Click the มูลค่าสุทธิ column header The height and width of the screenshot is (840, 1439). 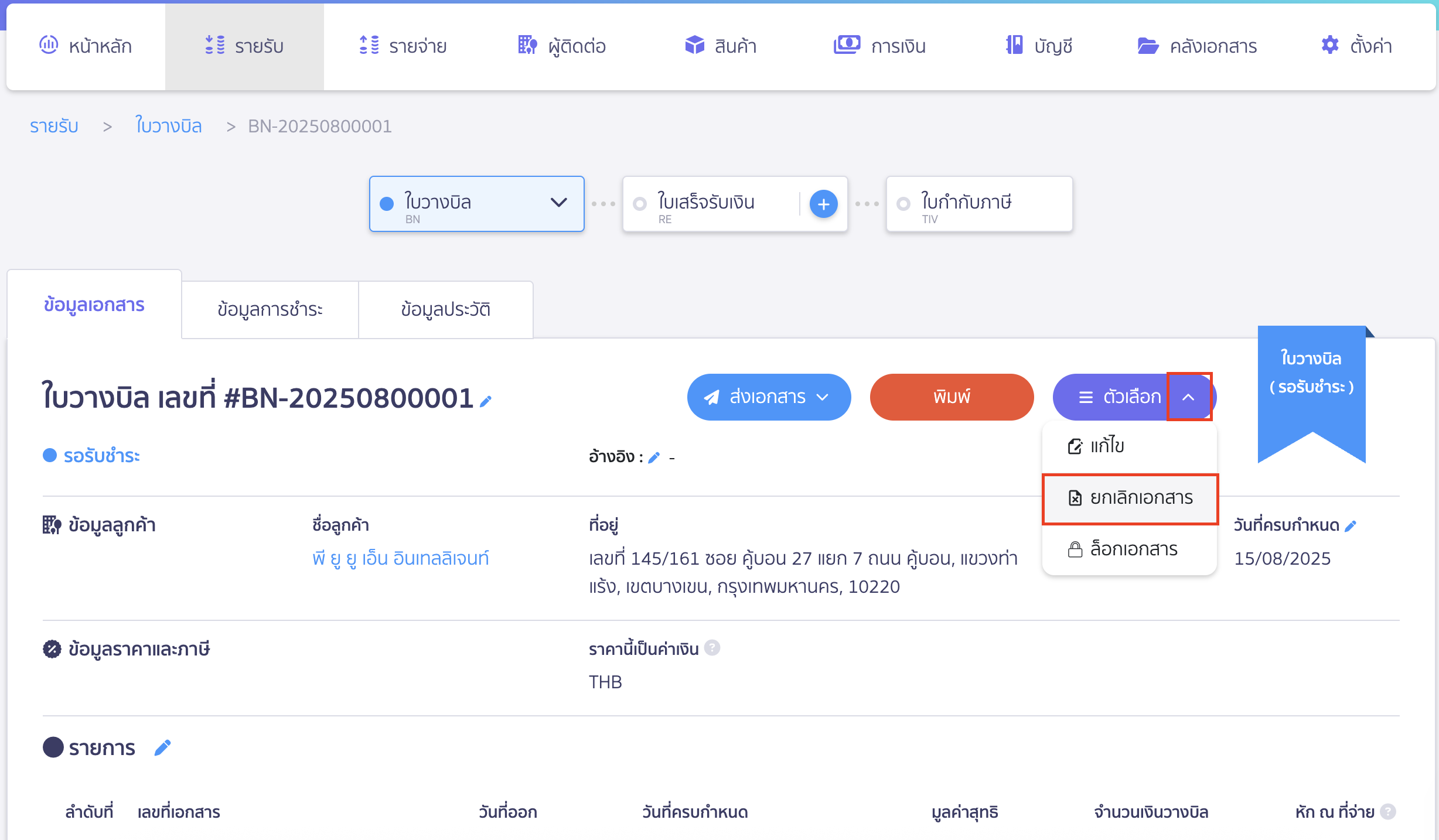tap(965, 812)
